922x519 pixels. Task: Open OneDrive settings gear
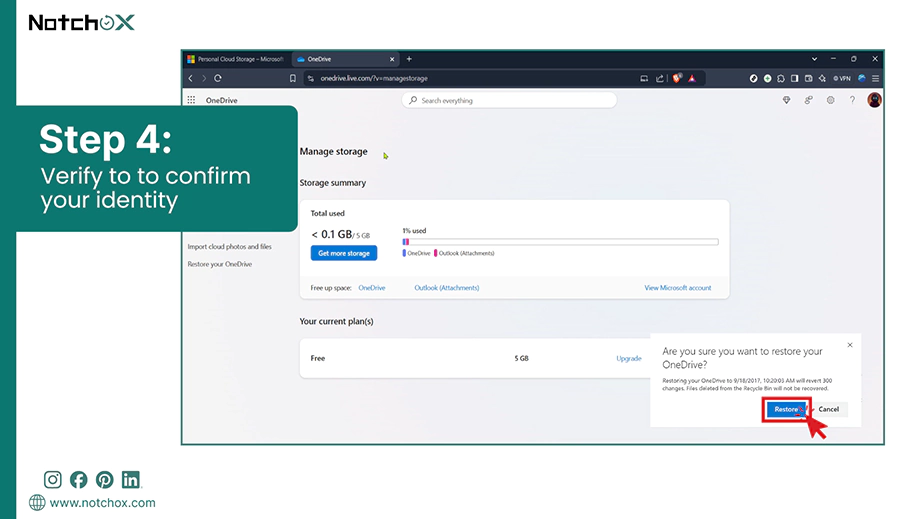pos(830,101)
